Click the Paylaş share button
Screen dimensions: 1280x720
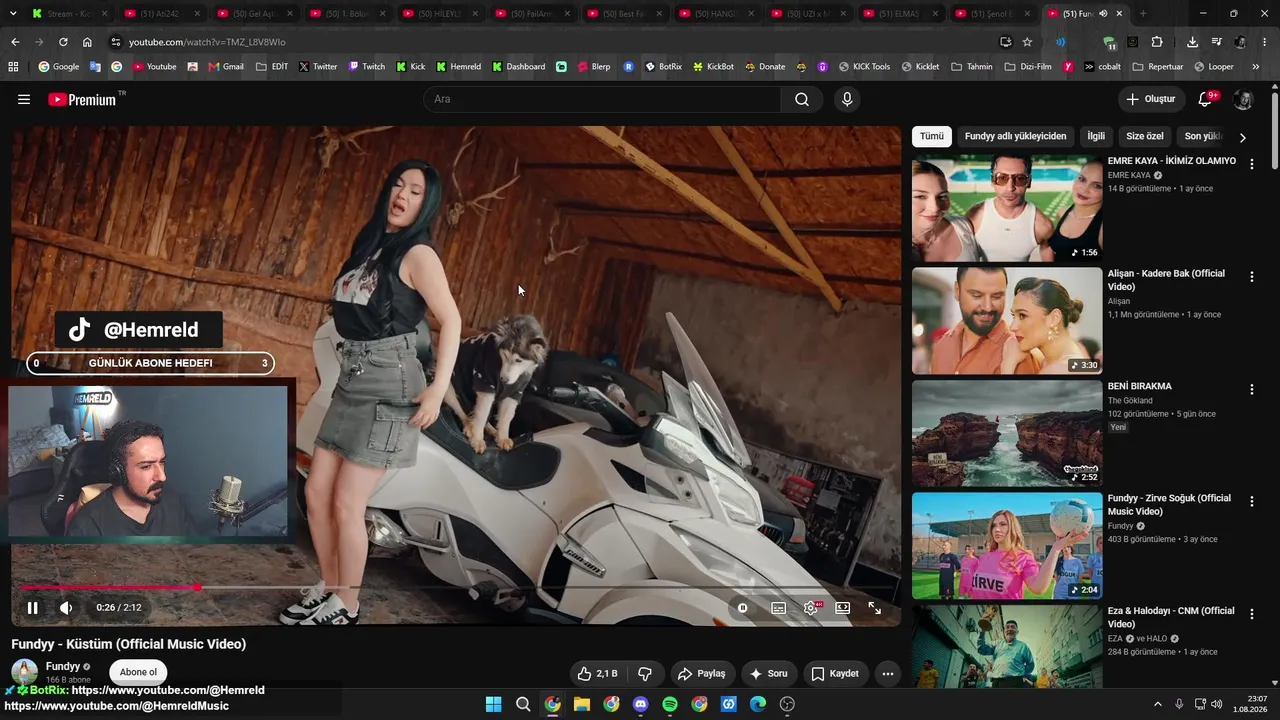tap(703, 673)
